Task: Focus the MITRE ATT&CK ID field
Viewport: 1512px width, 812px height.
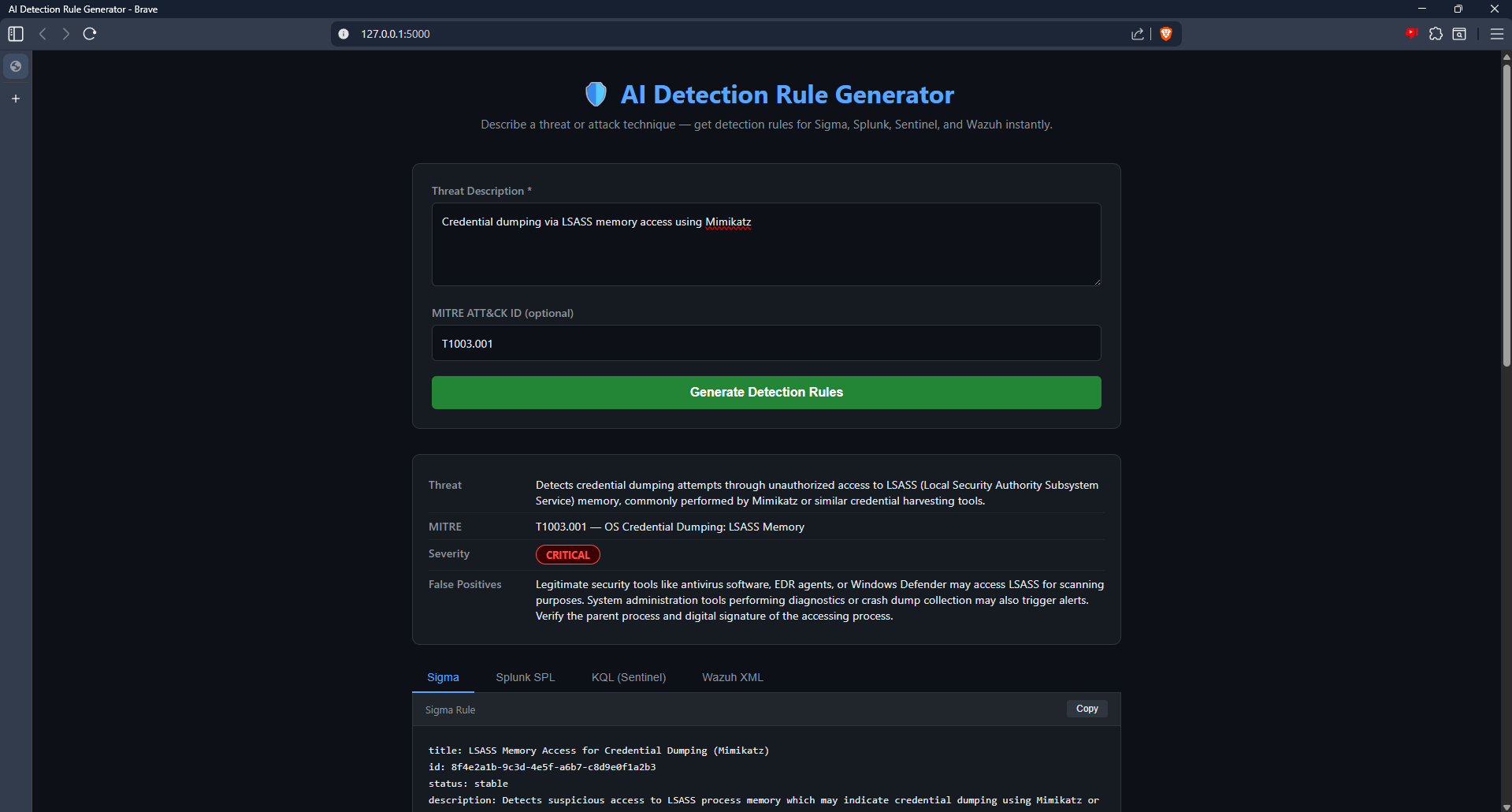Action: coord(767,343)
